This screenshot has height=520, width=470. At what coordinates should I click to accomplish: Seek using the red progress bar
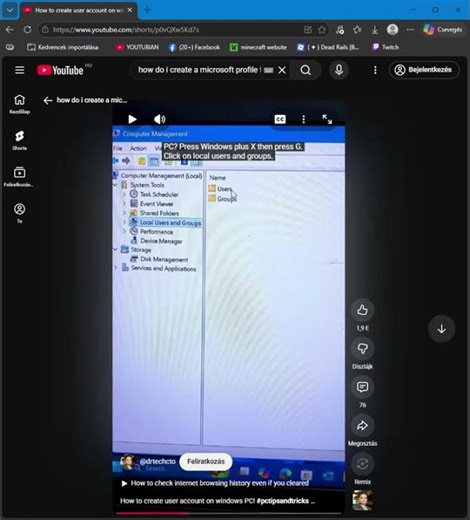pos(229,513)
